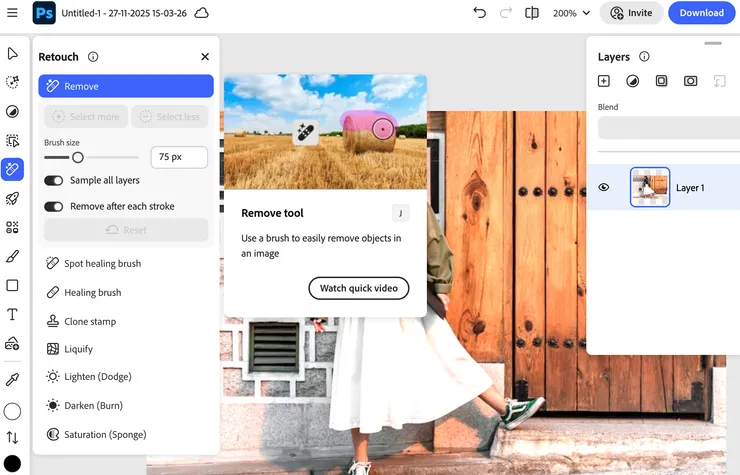Image resolution: width=740 pixels, height=475 pixels.
Task: Click the add new layer icon
Action: click(x=603, y=81)
